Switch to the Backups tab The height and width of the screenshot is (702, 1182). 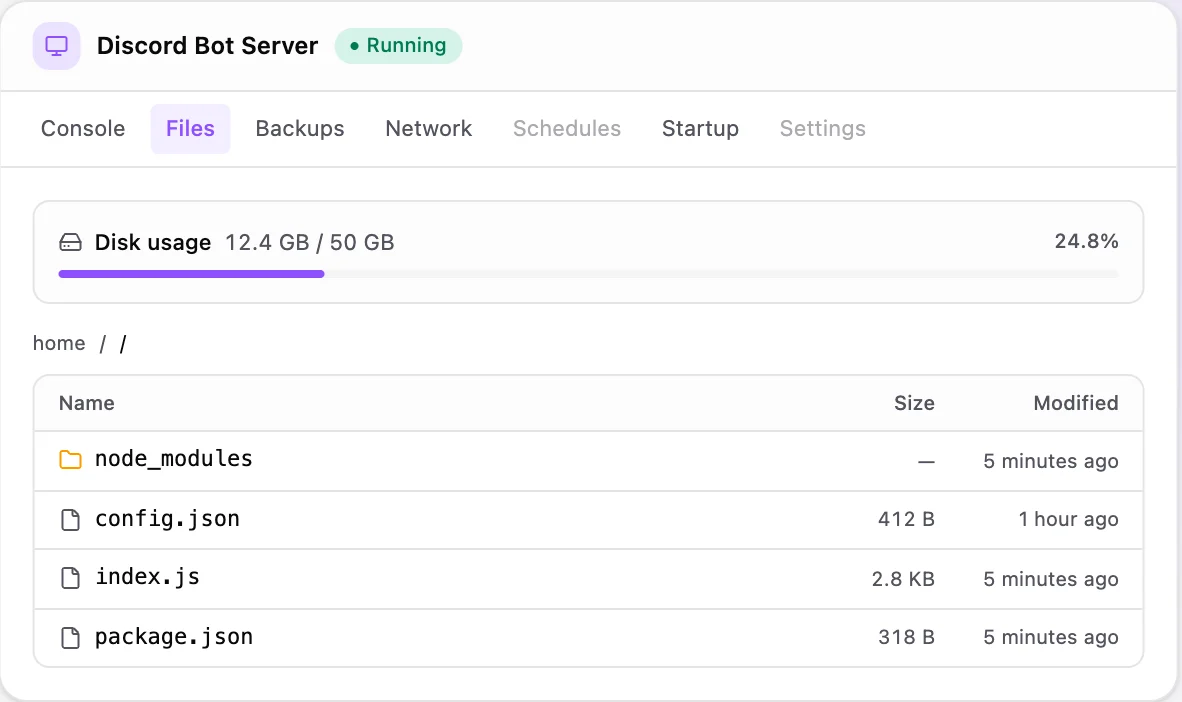300,128
